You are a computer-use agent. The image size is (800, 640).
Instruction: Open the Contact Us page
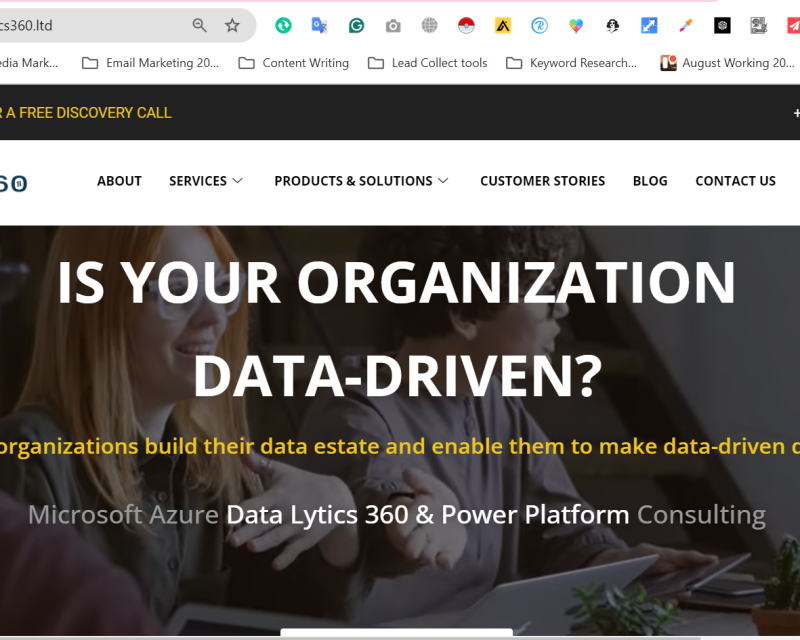pyautogui.click(x=735, y=181)
